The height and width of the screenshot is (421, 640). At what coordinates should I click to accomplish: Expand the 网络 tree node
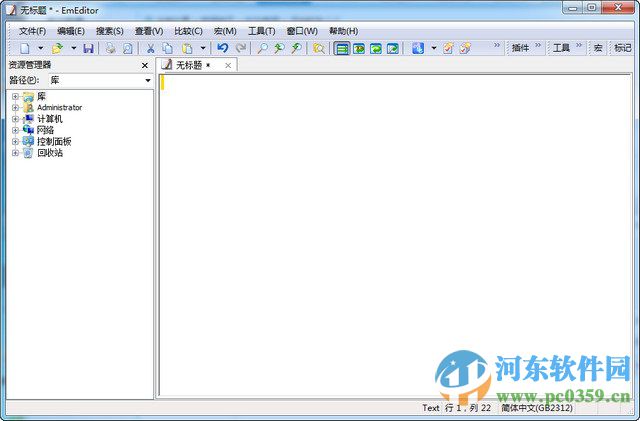pos(15,130)
